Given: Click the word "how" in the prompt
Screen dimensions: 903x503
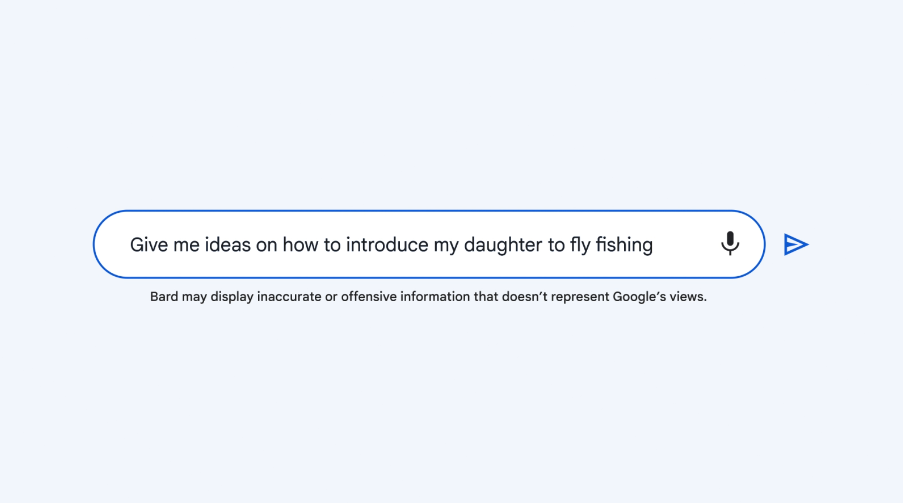Looking at the screenshot, I should 299,245.
